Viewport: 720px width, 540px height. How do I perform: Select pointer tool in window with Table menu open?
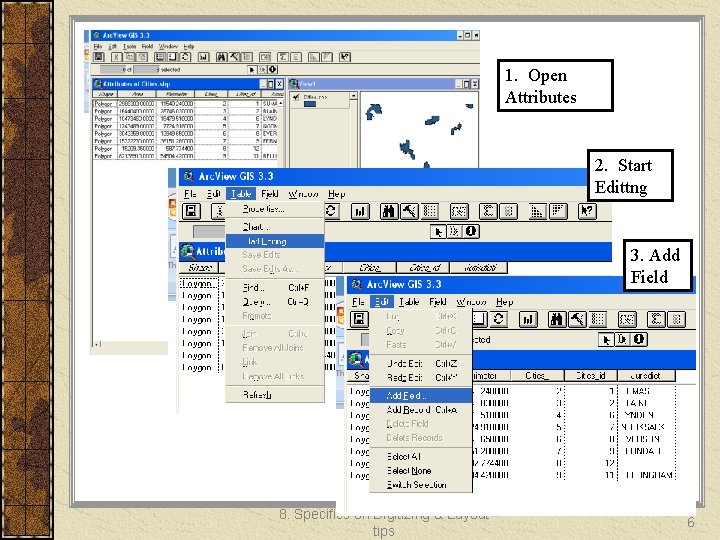438,231
